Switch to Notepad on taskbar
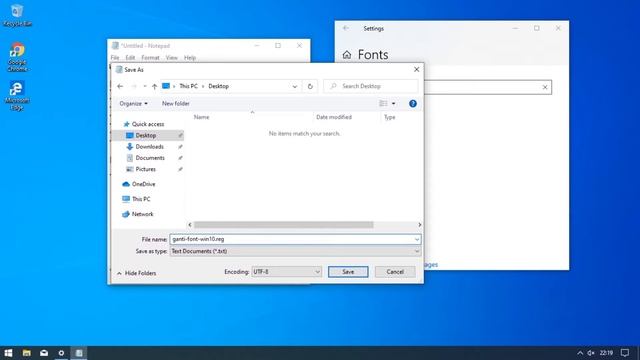The width and height of the screenshot is (640, 360). (79, 353)
